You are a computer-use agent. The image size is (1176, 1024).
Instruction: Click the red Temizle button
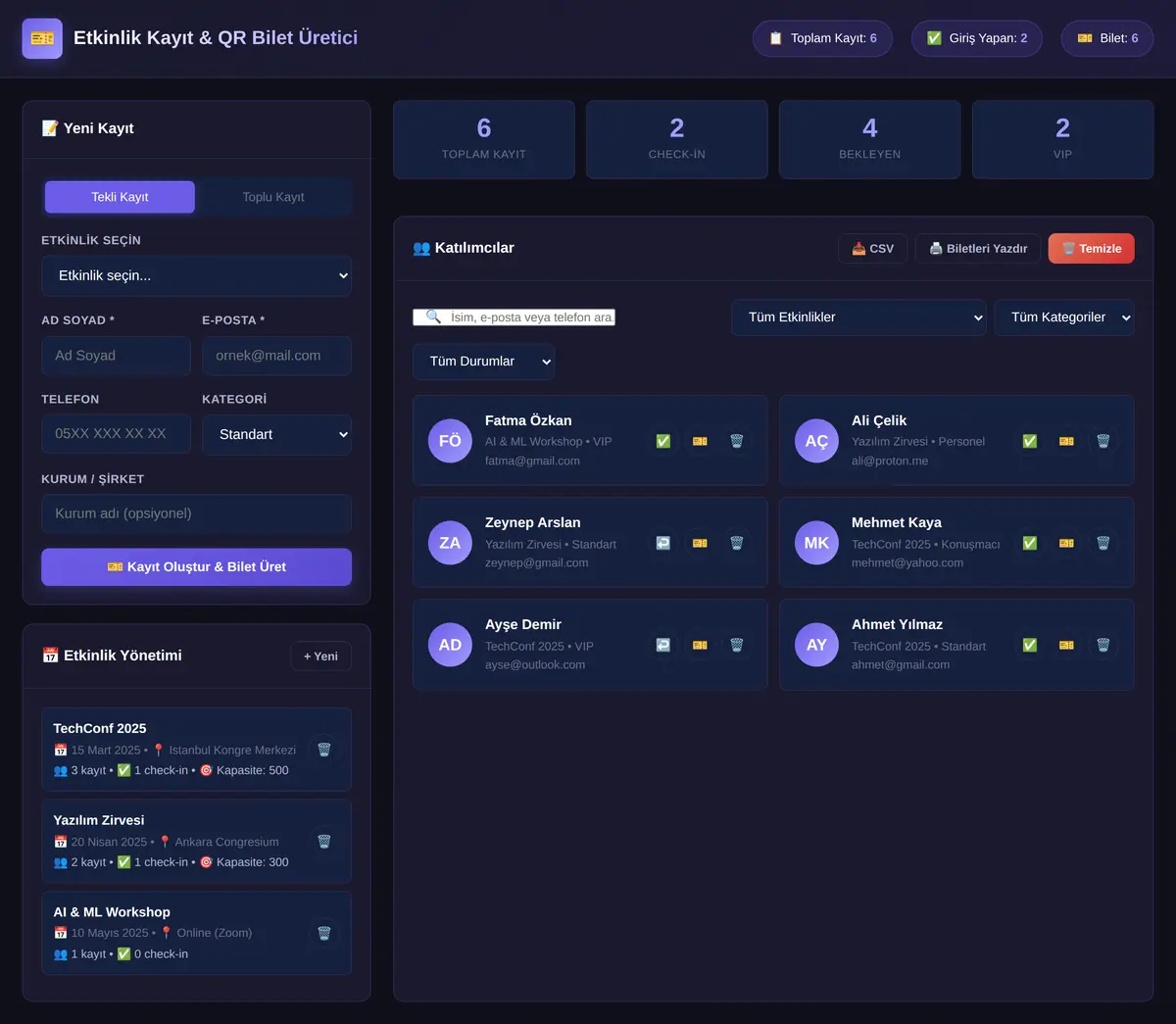pos(1092,249)
